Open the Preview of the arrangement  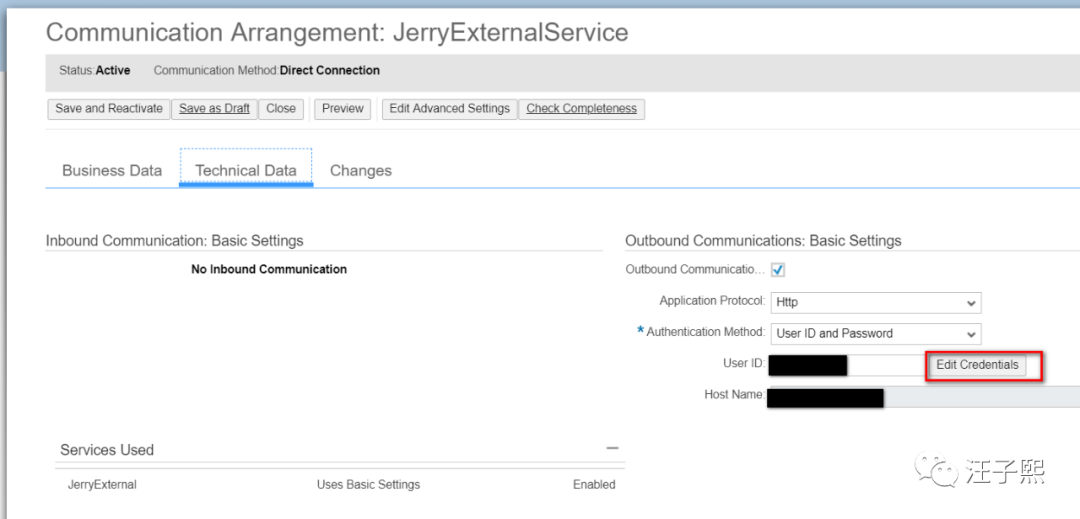[343, 109]
